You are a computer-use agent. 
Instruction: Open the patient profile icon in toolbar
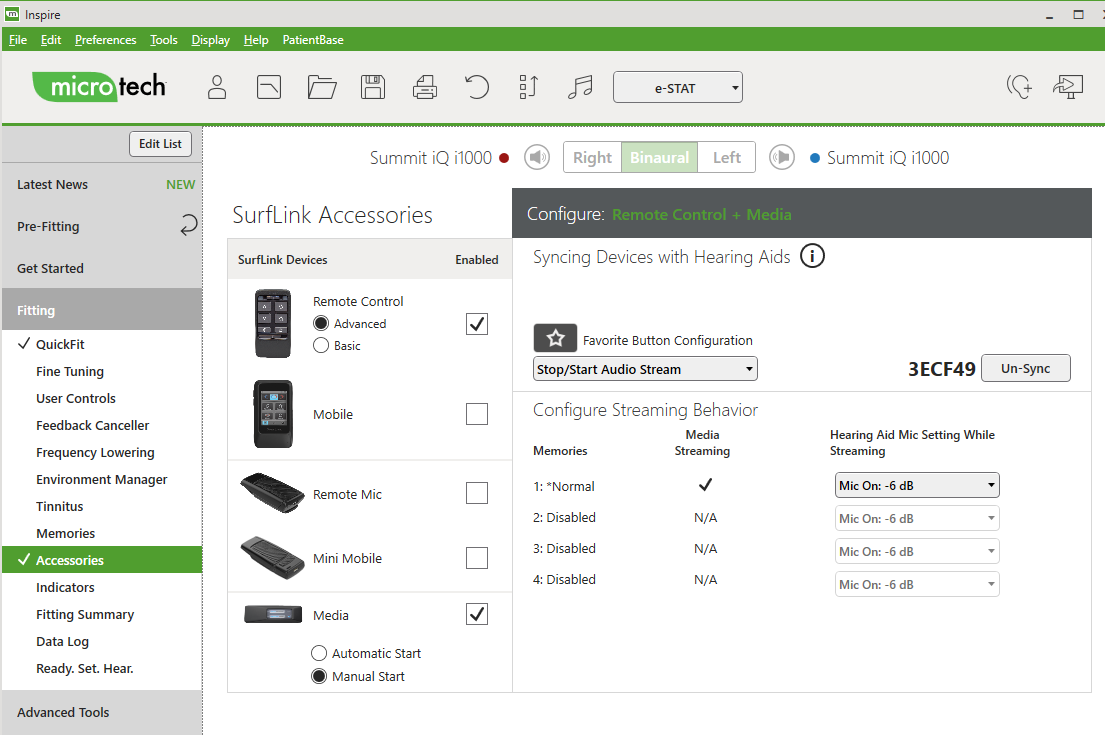(x=217, y=87)
